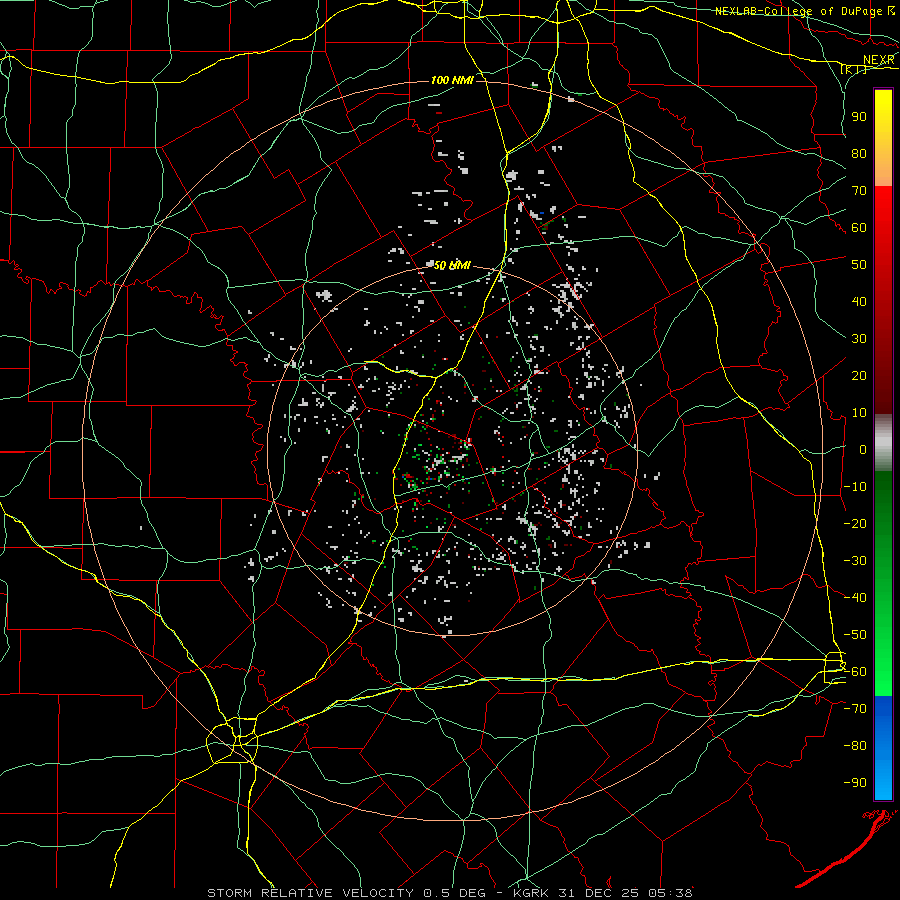The height and width of the screenshot is (900, 900).
Task: Click the velocity scale label 70
Action: click(x=859, y=191)
